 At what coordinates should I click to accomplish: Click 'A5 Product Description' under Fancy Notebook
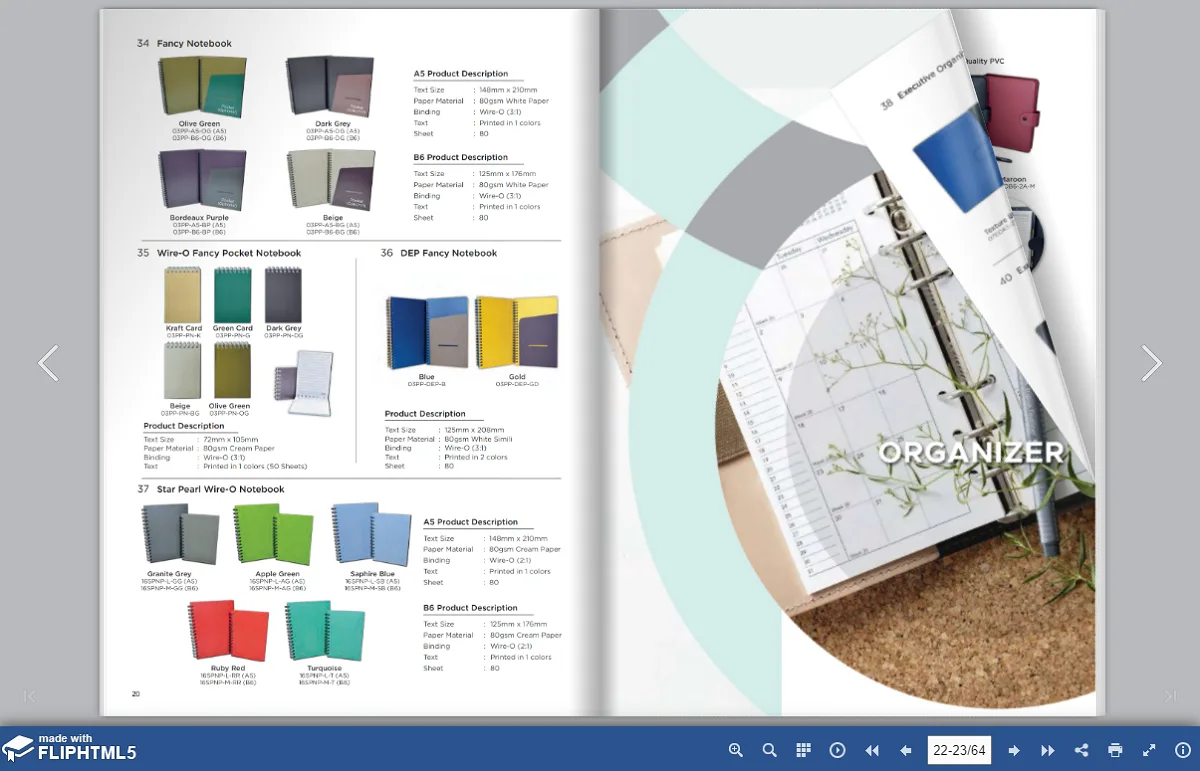pos(461,74)
